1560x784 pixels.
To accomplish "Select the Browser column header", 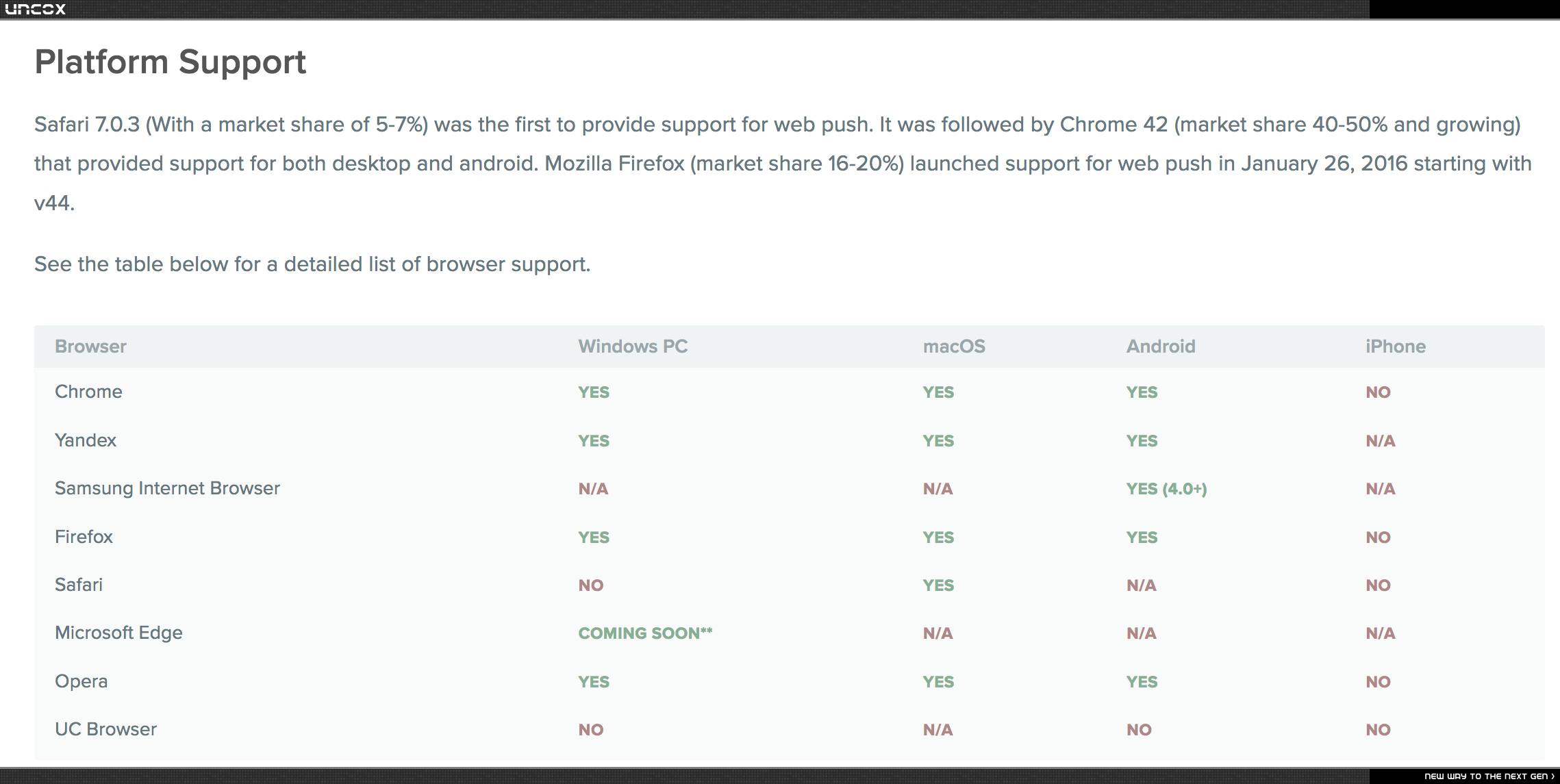I will 90,346.
